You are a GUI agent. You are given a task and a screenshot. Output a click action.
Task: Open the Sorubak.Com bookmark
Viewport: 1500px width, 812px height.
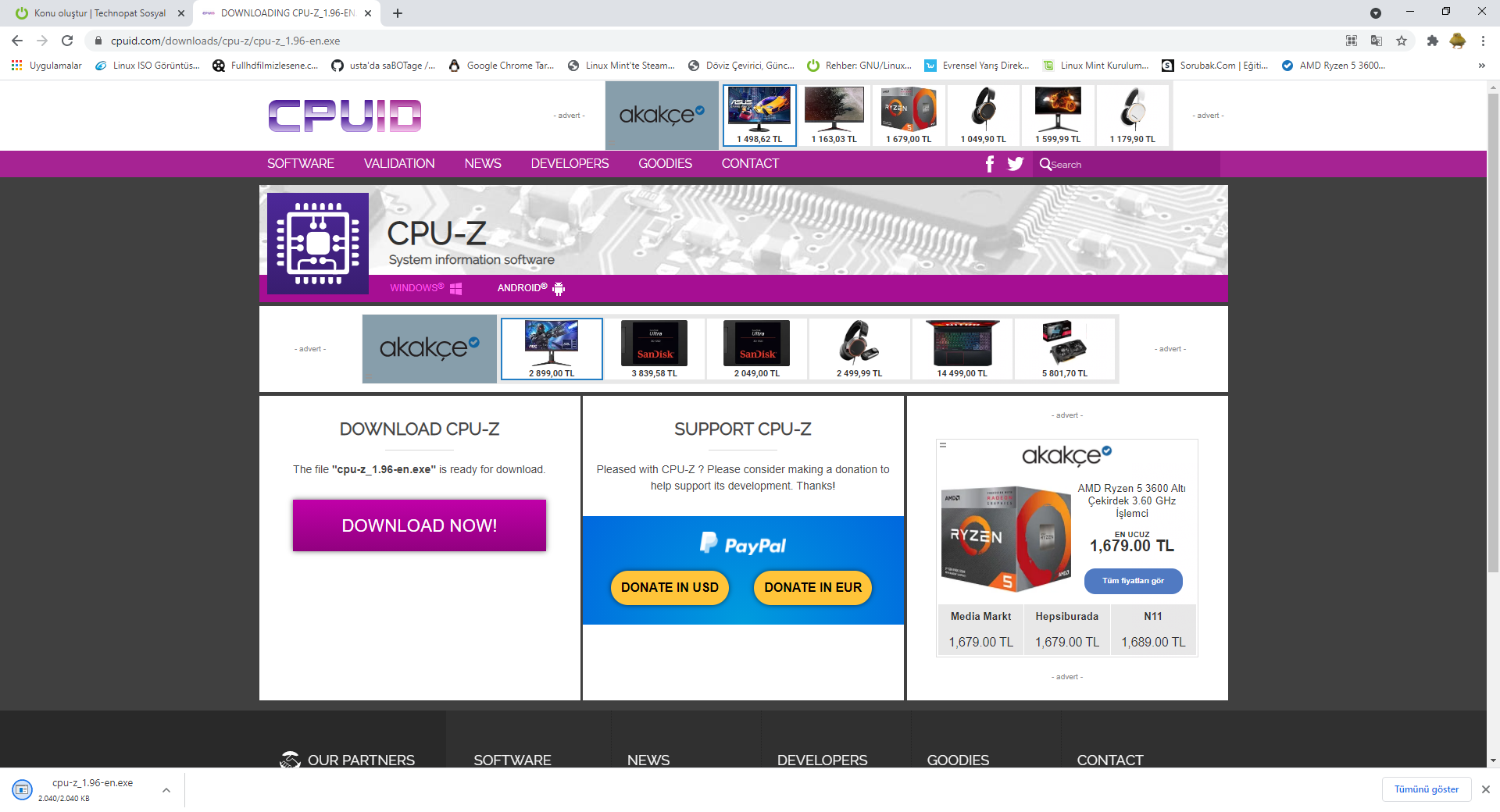point(1215,66)
